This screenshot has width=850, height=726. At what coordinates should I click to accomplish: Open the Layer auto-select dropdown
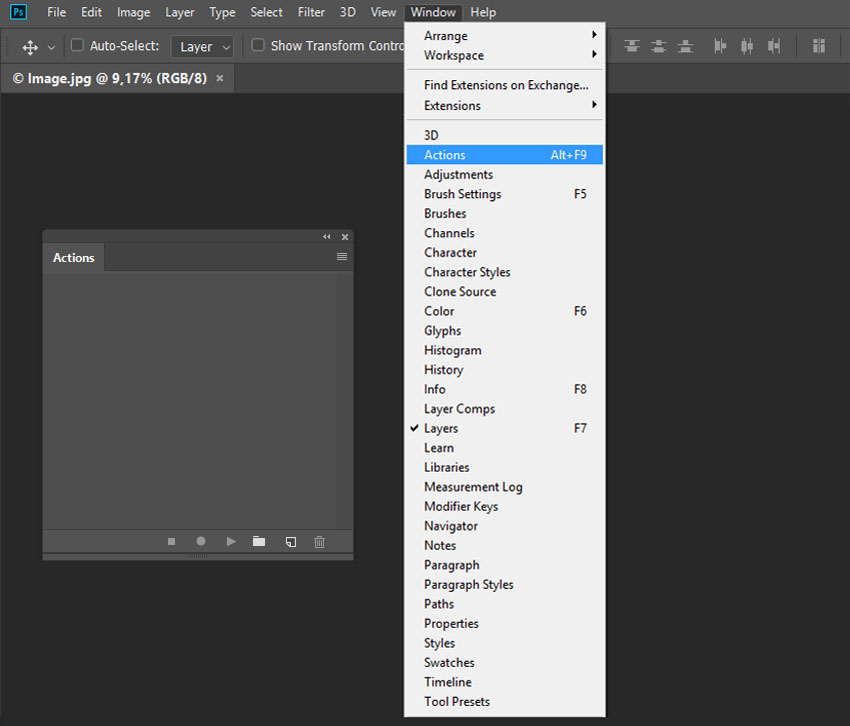pyautogui.click(x=202, y=47)
